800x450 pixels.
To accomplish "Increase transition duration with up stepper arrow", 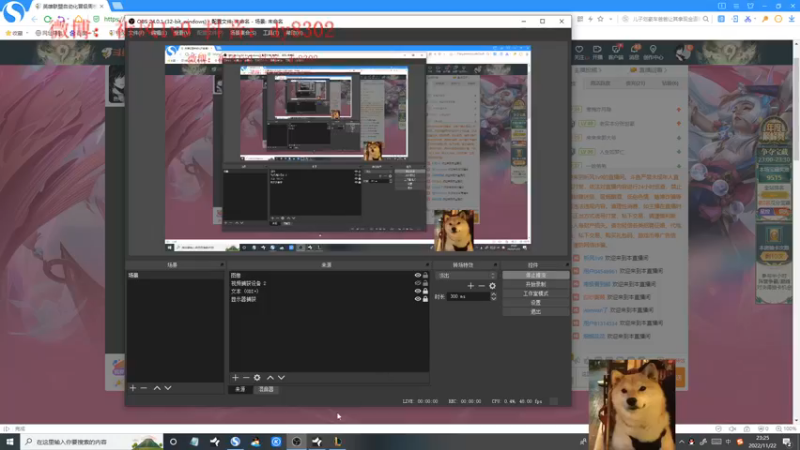I will pos(493,294).
